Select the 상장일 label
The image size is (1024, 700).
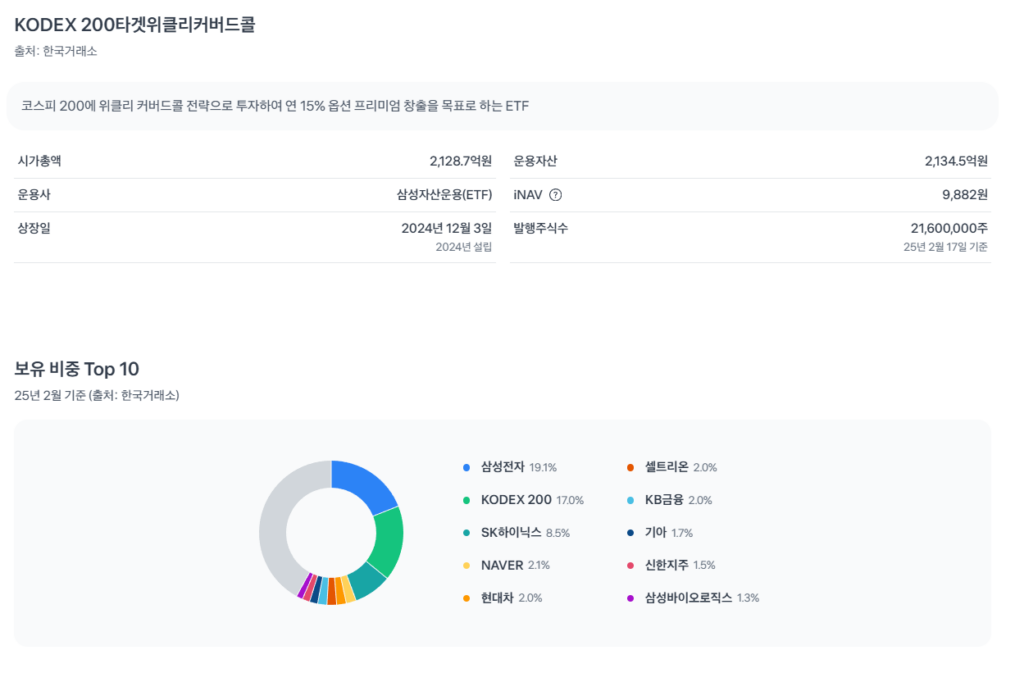34,229
